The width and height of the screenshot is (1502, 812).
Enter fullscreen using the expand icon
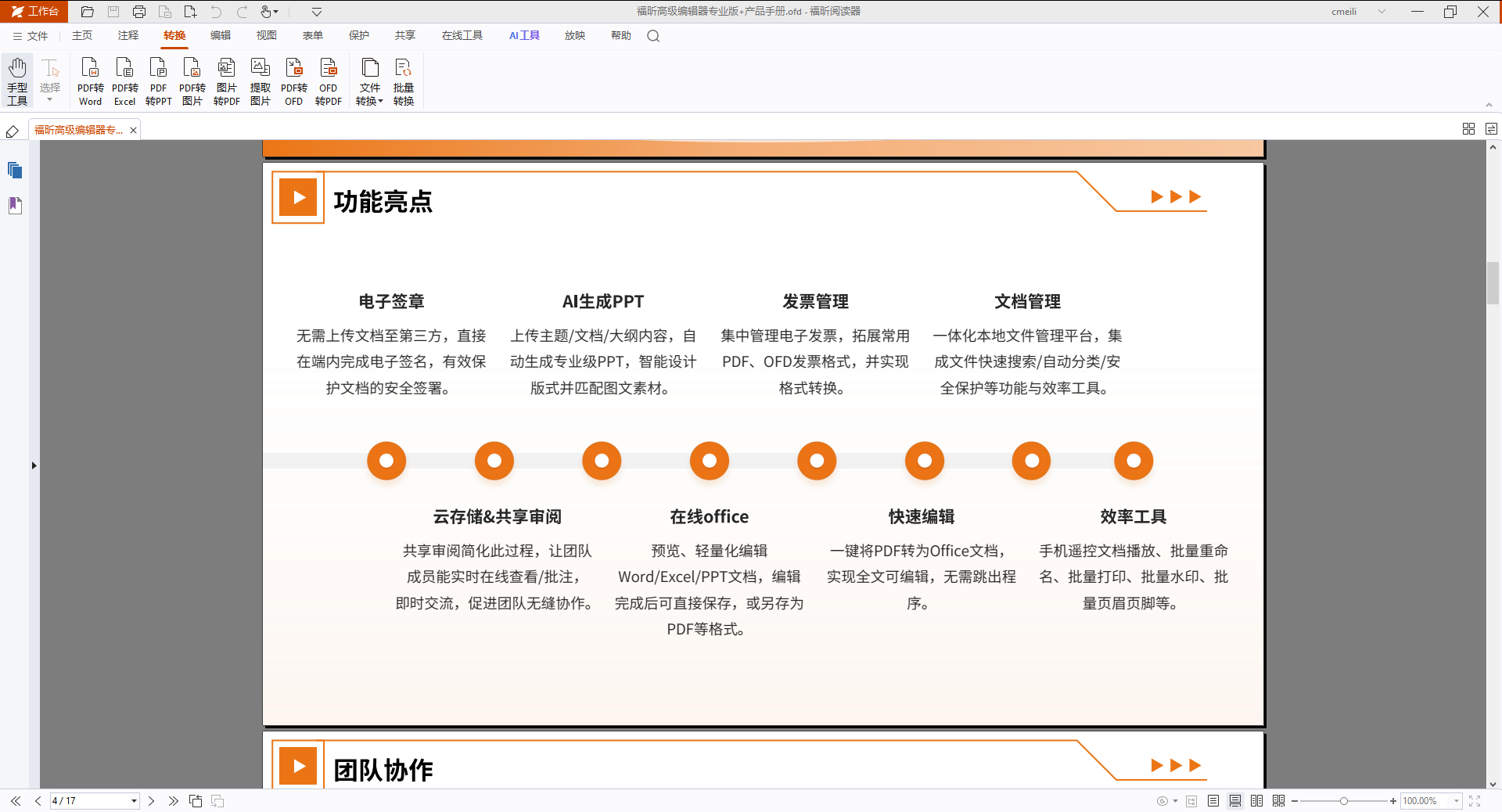1475,801
